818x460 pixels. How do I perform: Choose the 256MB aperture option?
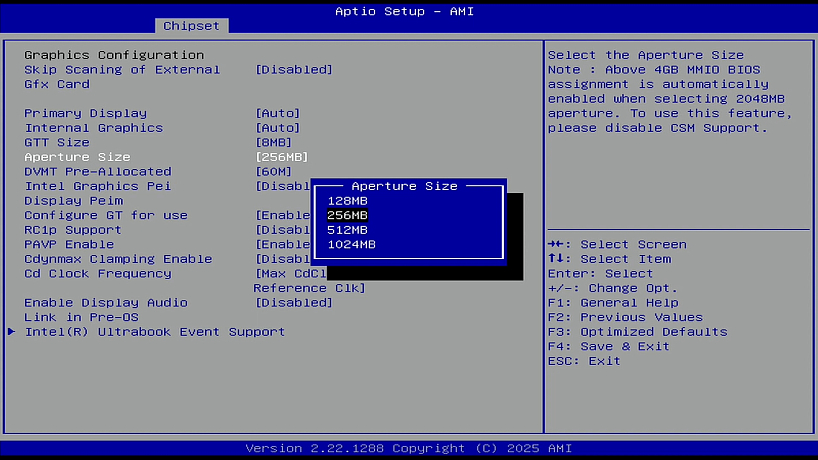click(x=347, y=215)
